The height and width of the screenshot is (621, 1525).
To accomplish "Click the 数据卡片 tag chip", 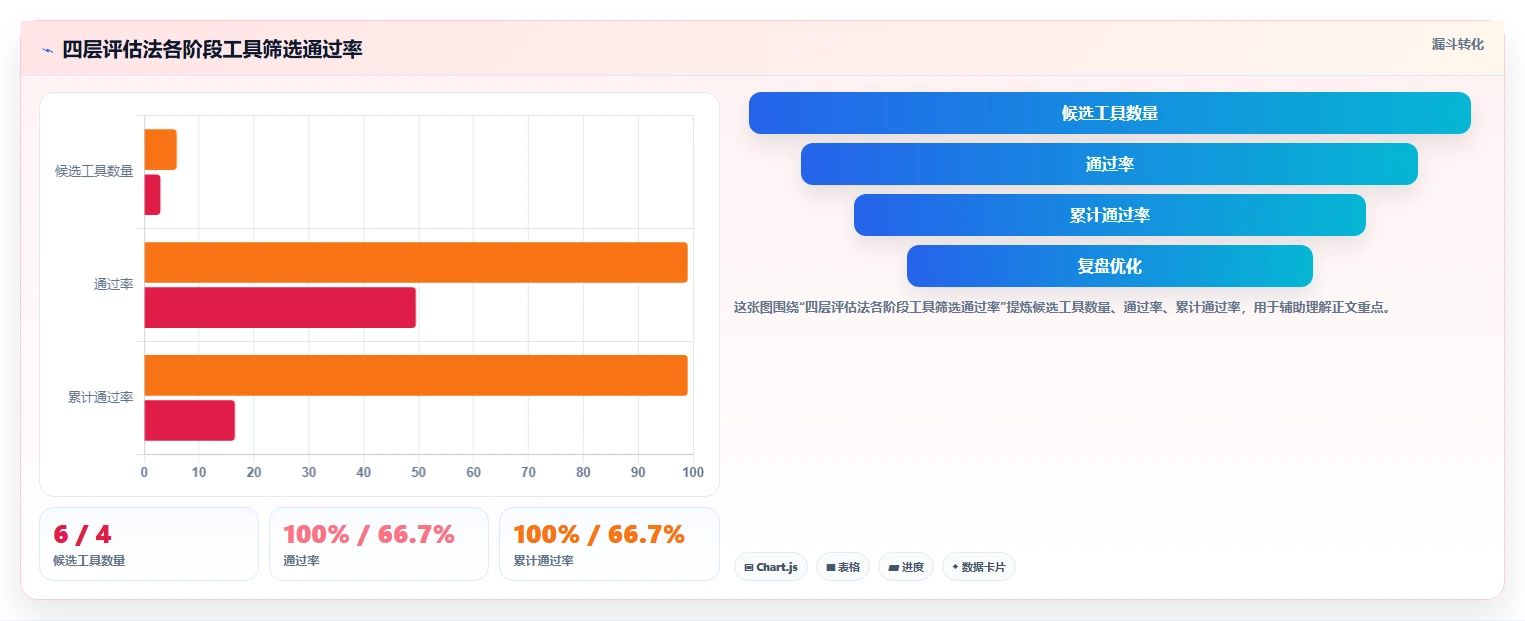I will (x=979, y=567).
